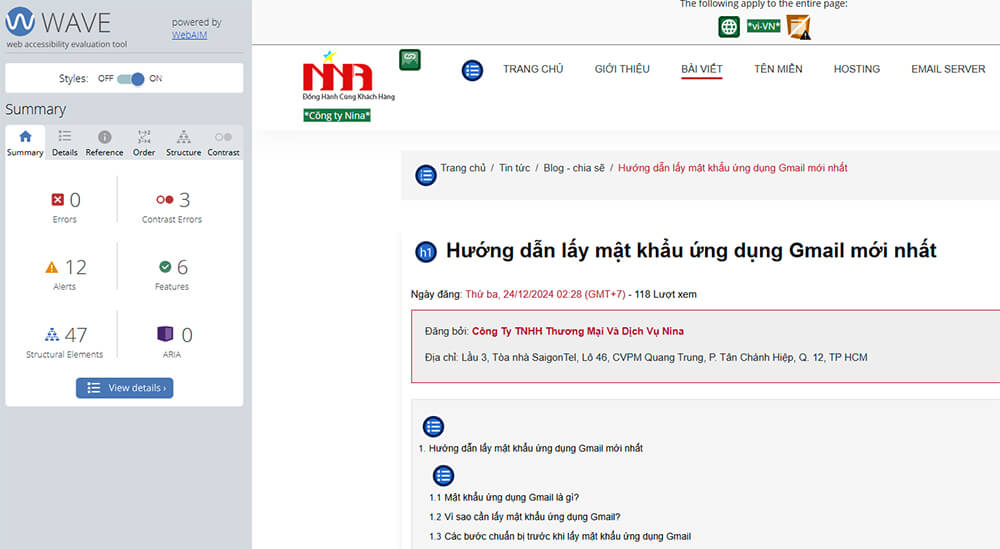Click the address line 'Địa chỉ: Lầu 3'
The height and width of the screenshot is (549, 1000).
point(646,357)
